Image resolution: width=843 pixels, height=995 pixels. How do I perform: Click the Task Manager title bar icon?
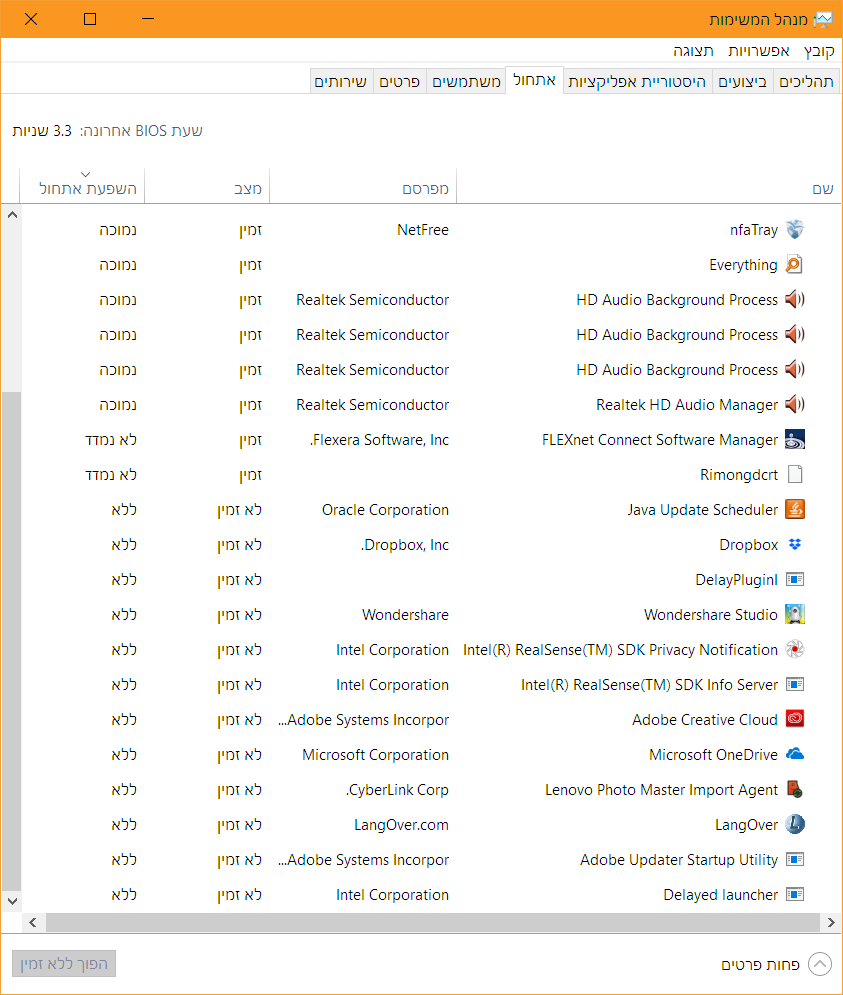pyautogui.click(x=823, y=20)
